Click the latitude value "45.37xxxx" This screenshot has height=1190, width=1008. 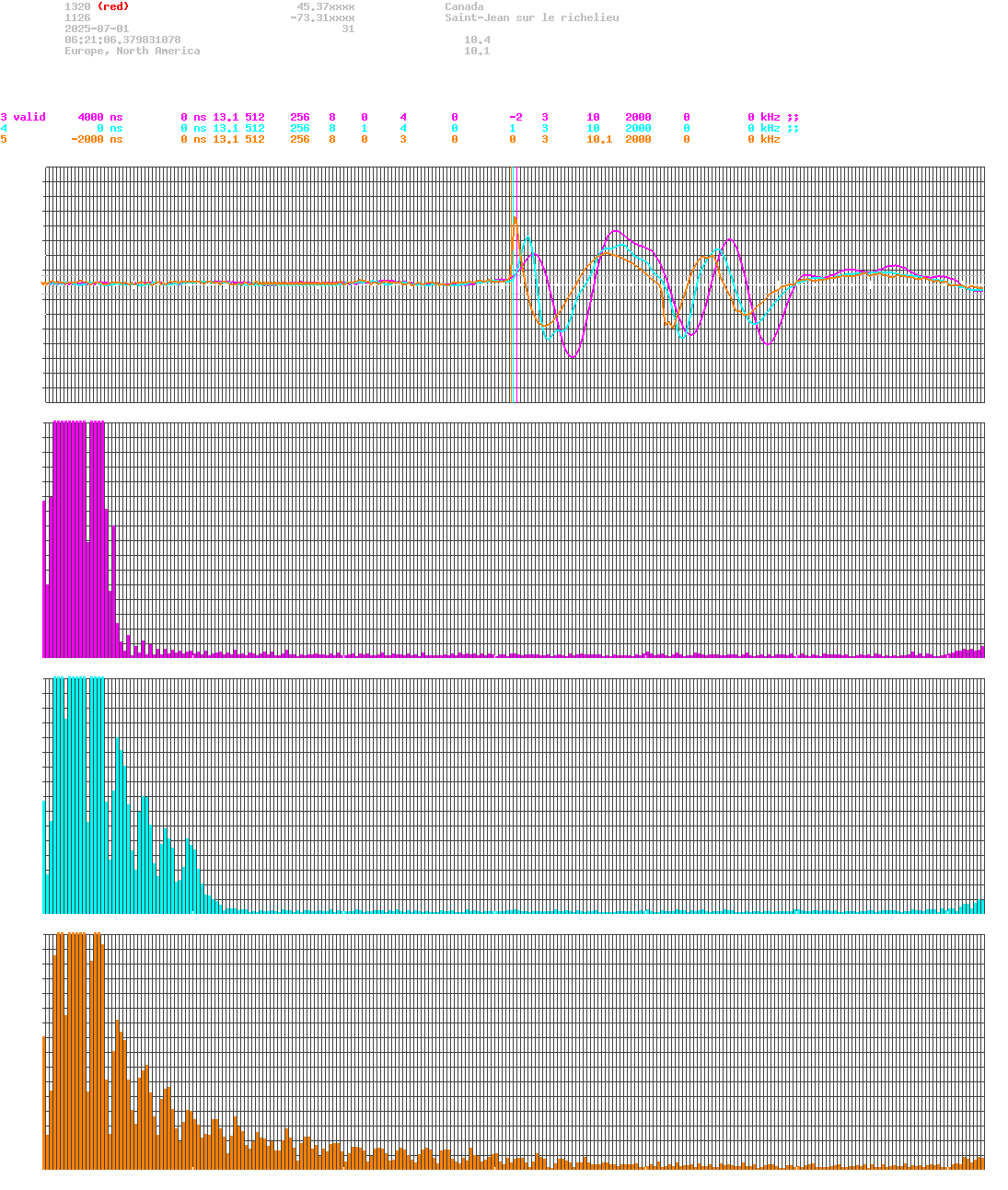[x=326, y=6]
